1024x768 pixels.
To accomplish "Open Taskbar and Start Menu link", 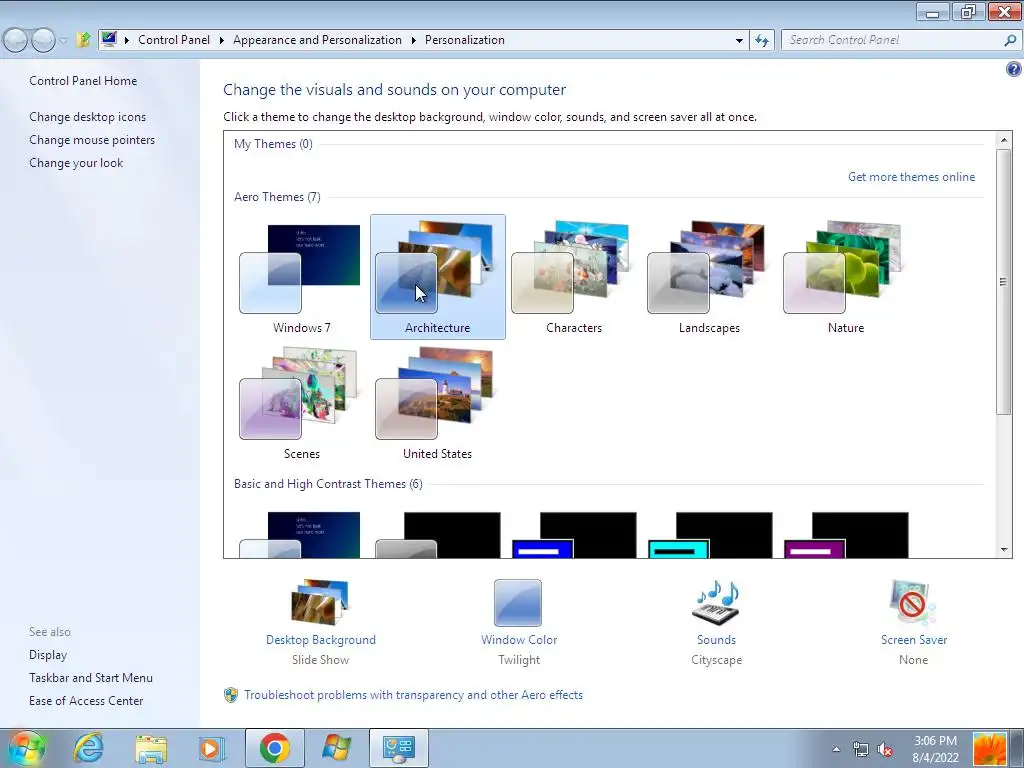I will point(91,678).
